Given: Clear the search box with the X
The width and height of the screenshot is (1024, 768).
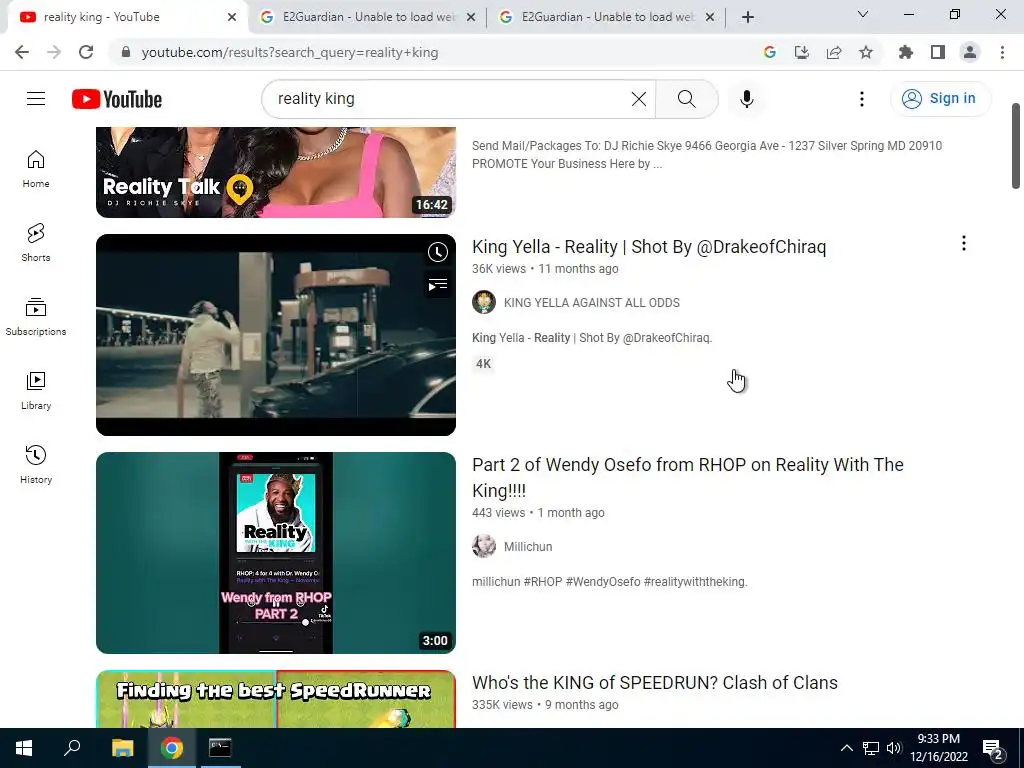Looking at the screenshot, I should point(639,99).
